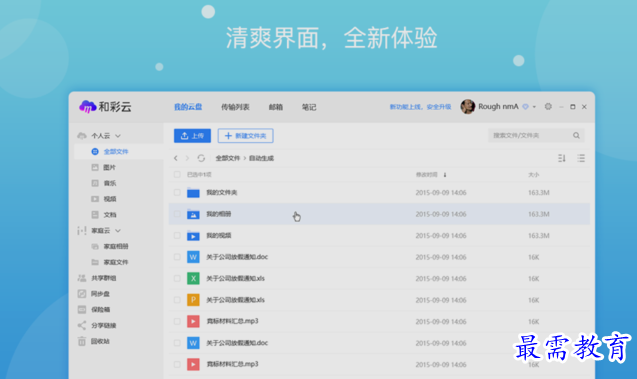Toggle the select-all checkbox in header

click(x=177, y=175)
